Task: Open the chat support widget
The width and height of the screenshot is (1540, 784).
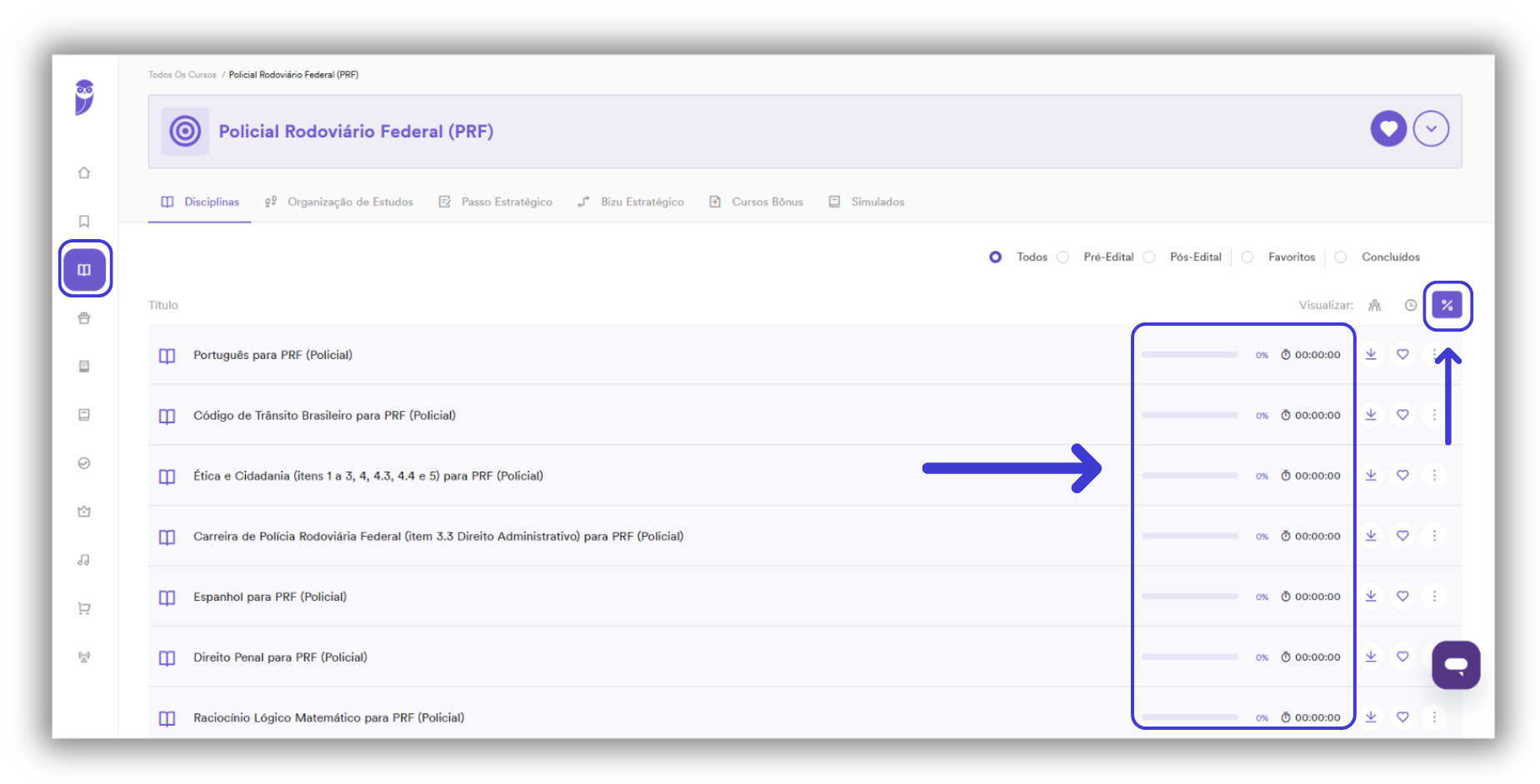Action: [x=1456, y=665]
